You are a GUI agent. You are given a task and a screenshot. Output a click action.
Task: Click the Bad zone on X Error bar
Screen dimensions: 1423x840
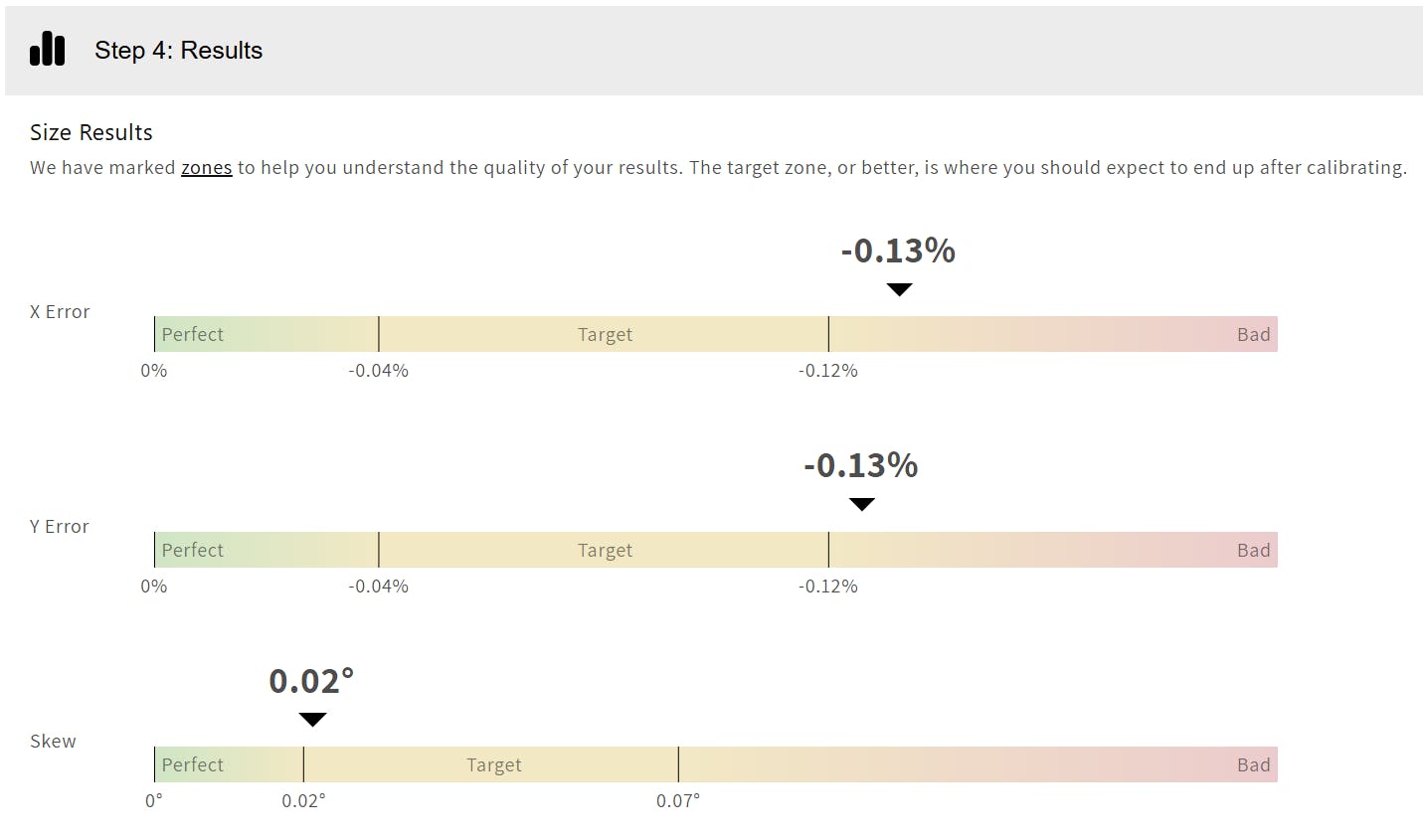[x=1253, y=335]
